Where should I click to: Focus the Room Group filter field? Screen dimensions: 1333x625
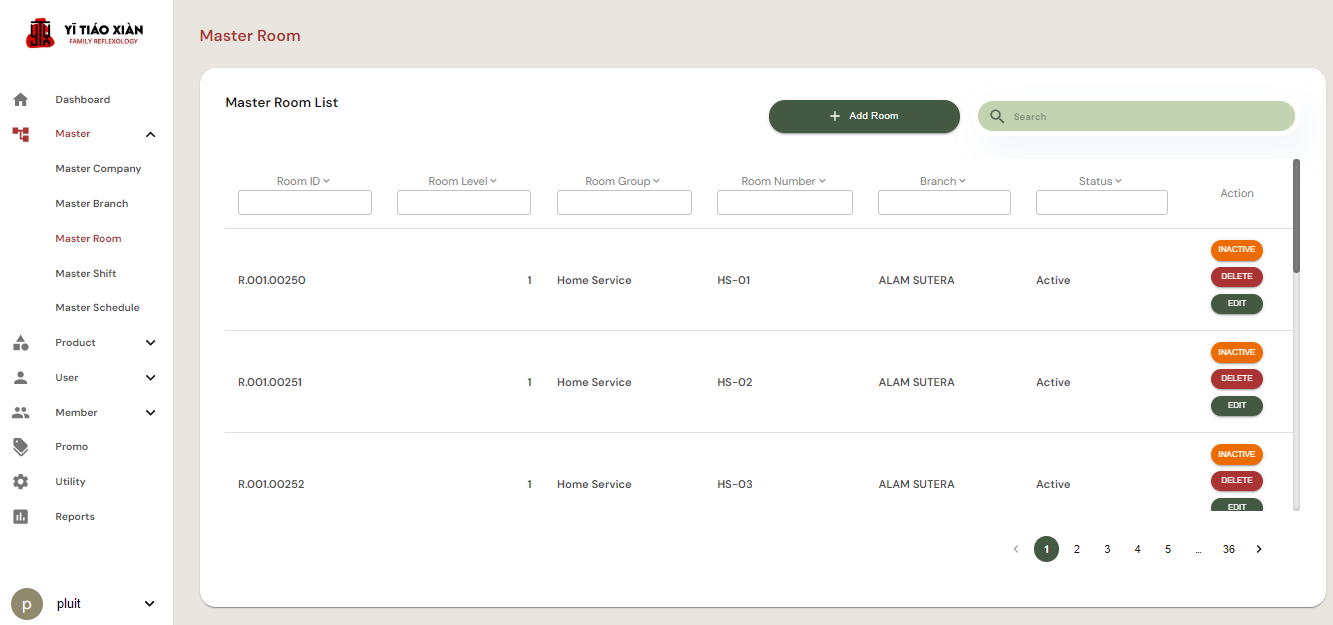pos(624,203)
